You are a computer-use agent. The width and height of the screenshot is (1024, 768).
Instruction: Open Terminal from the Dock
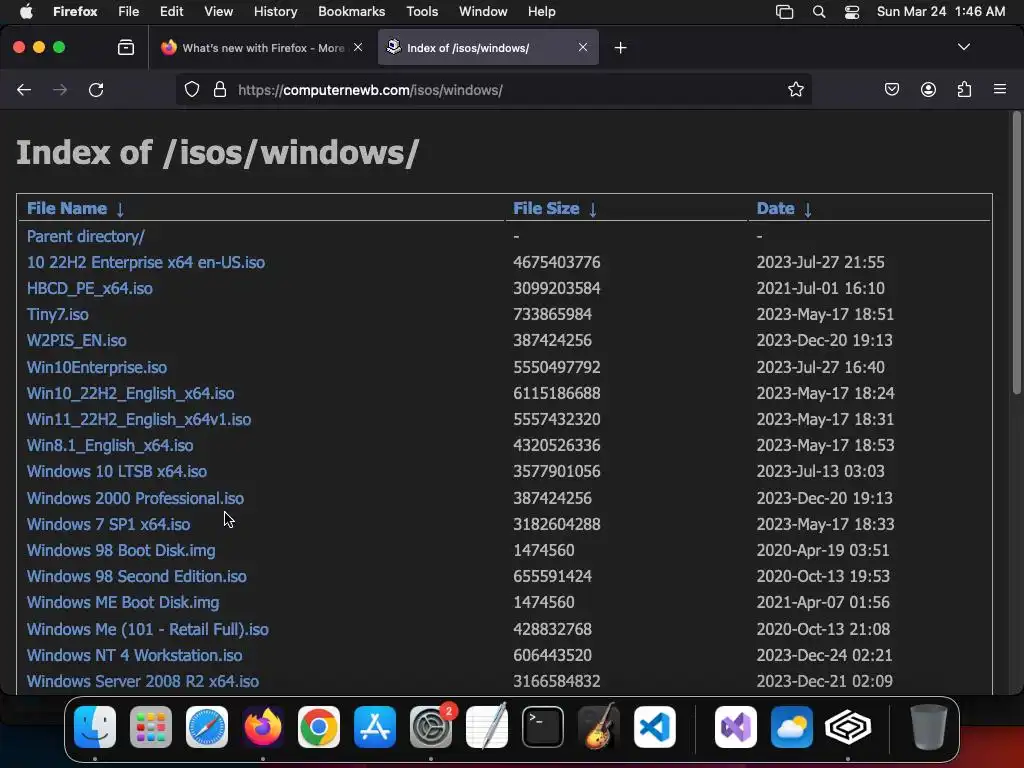pos(543,727)
